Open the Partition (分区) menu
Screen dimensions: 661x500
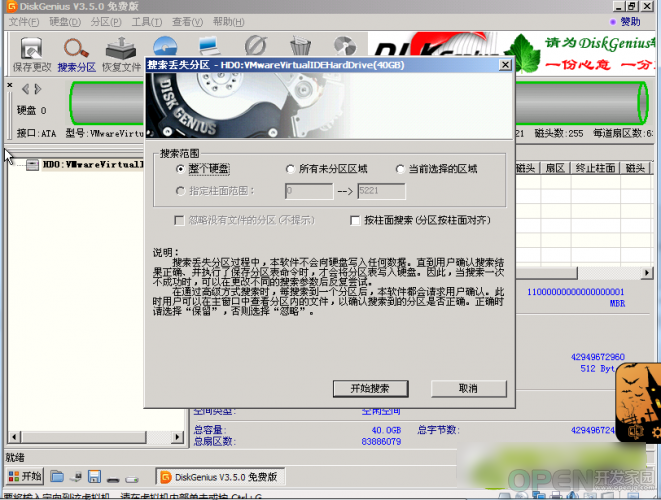pos(106,22)
